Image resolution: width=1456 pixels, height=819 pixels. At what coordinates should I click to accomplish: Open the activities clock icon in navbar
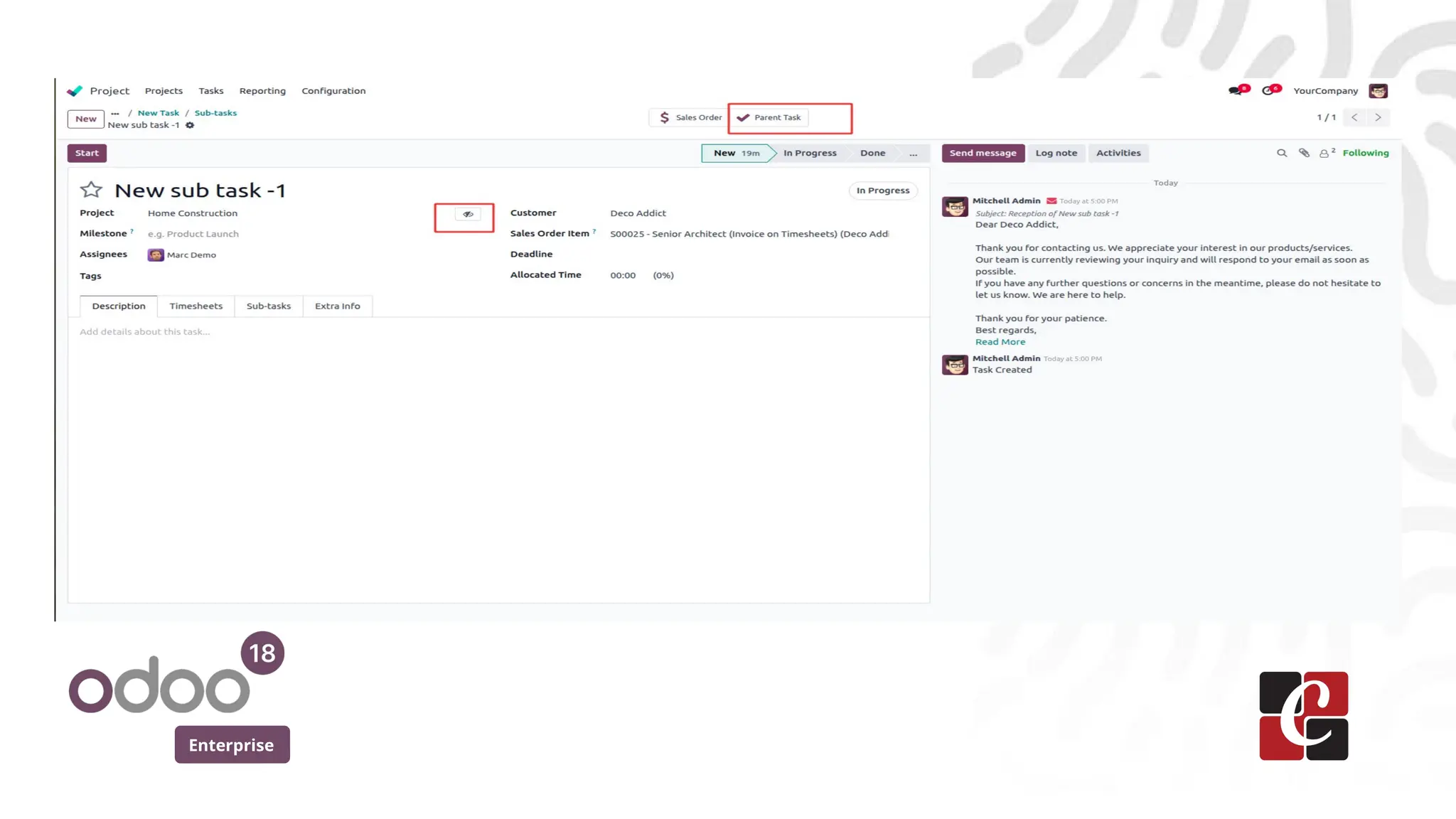1268,91
